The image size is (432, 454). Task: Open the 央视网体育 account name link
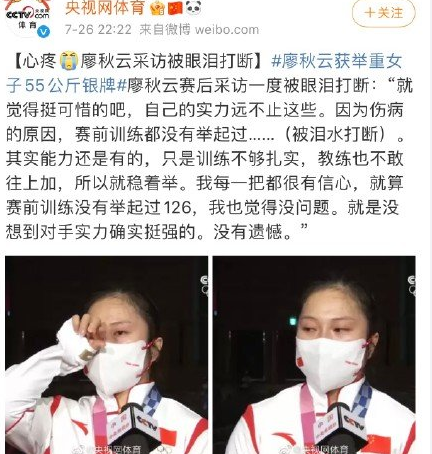point(105,8)
